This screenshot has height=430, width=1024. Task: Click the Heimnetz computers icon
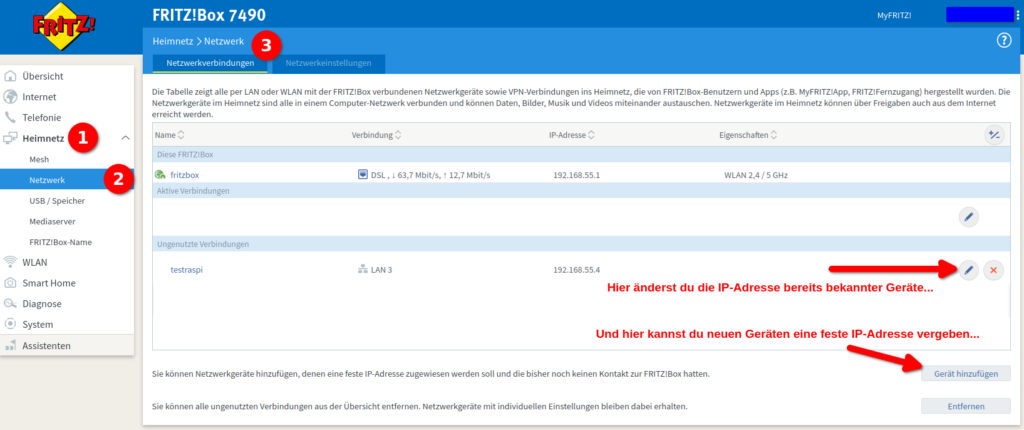[10, 139]
